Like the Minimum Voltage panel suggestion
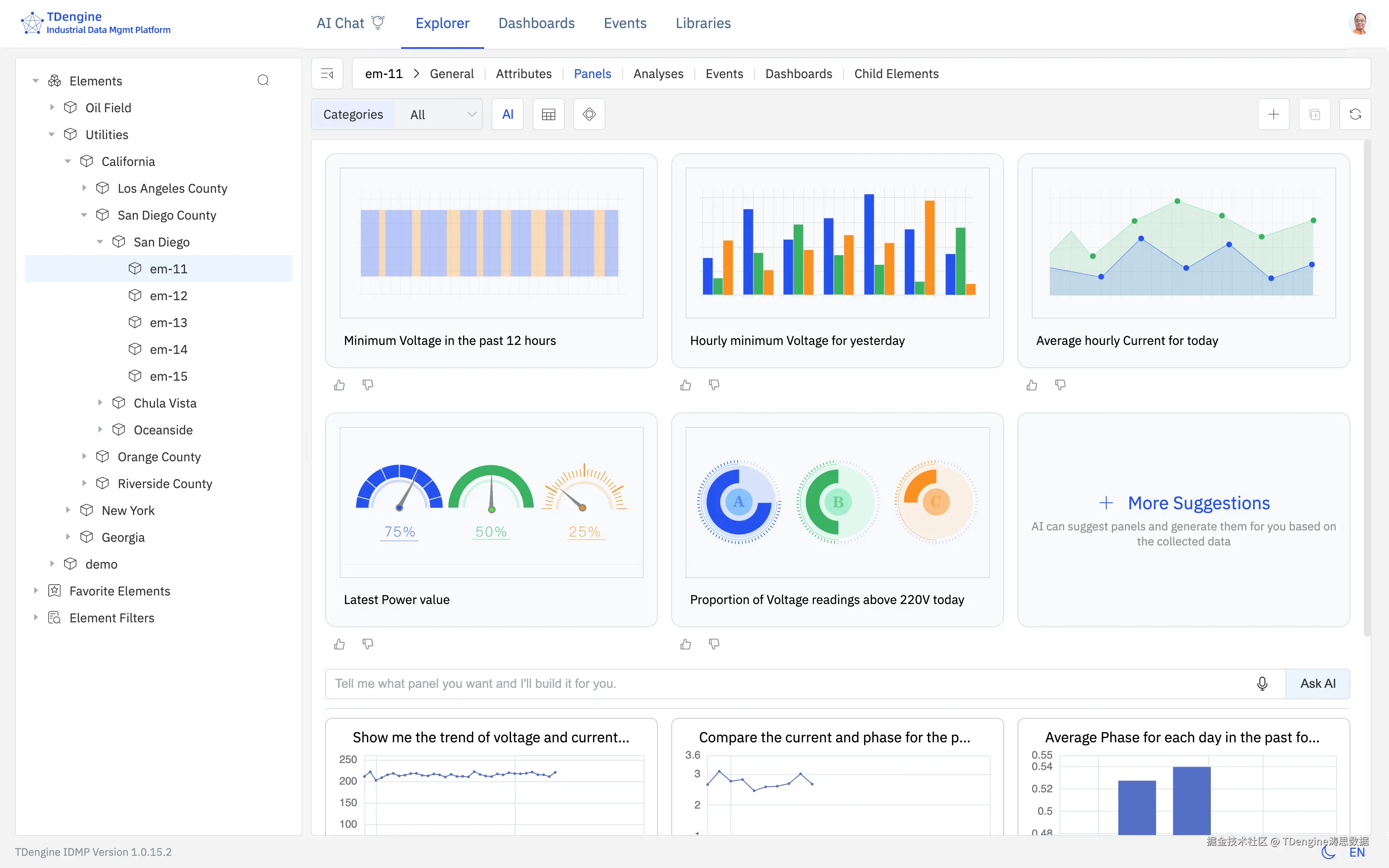 point(339,385)
